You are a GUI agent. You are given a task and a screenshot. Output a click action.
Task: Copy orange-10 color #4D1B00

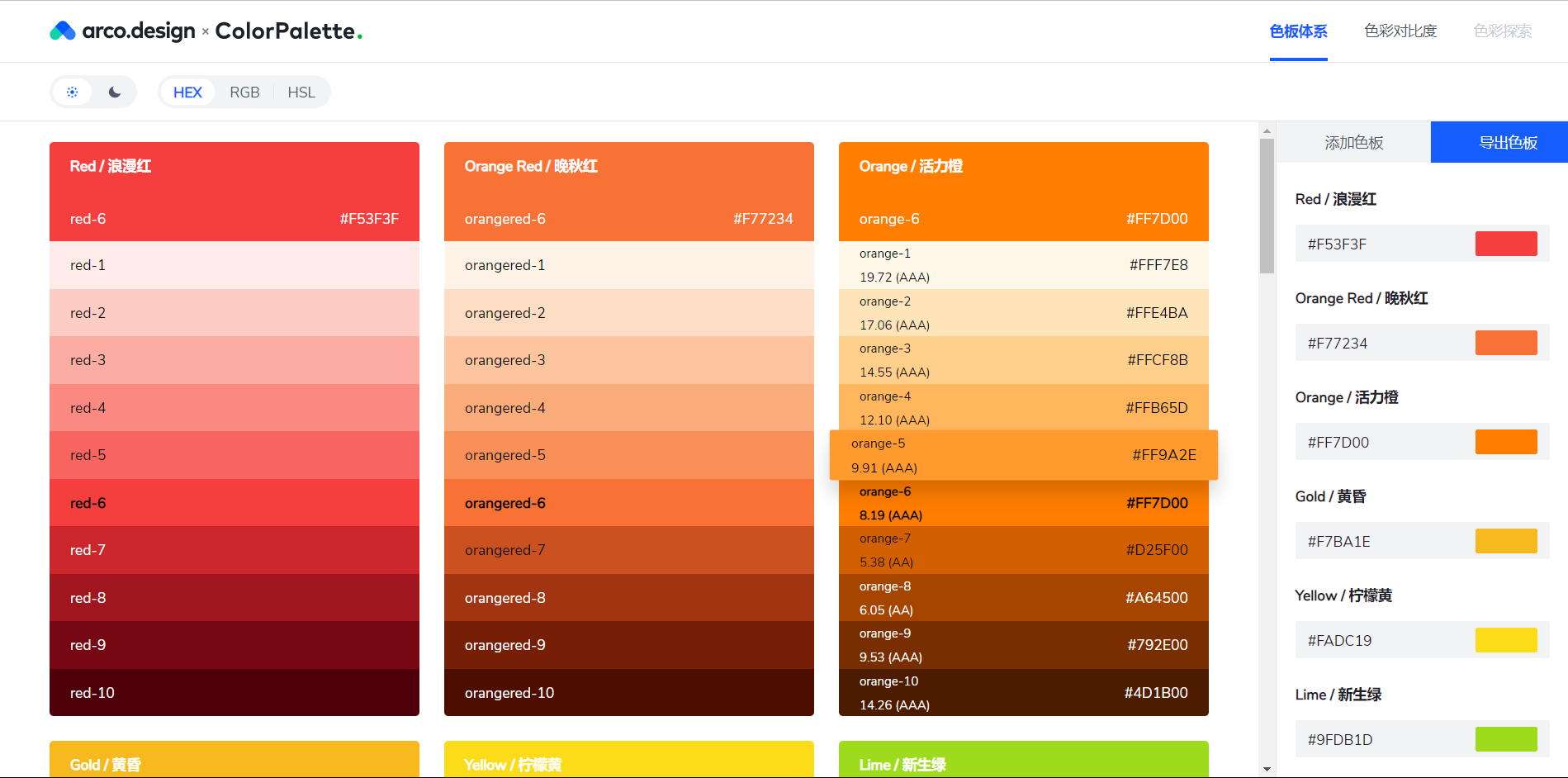[x=1024, y=693]
